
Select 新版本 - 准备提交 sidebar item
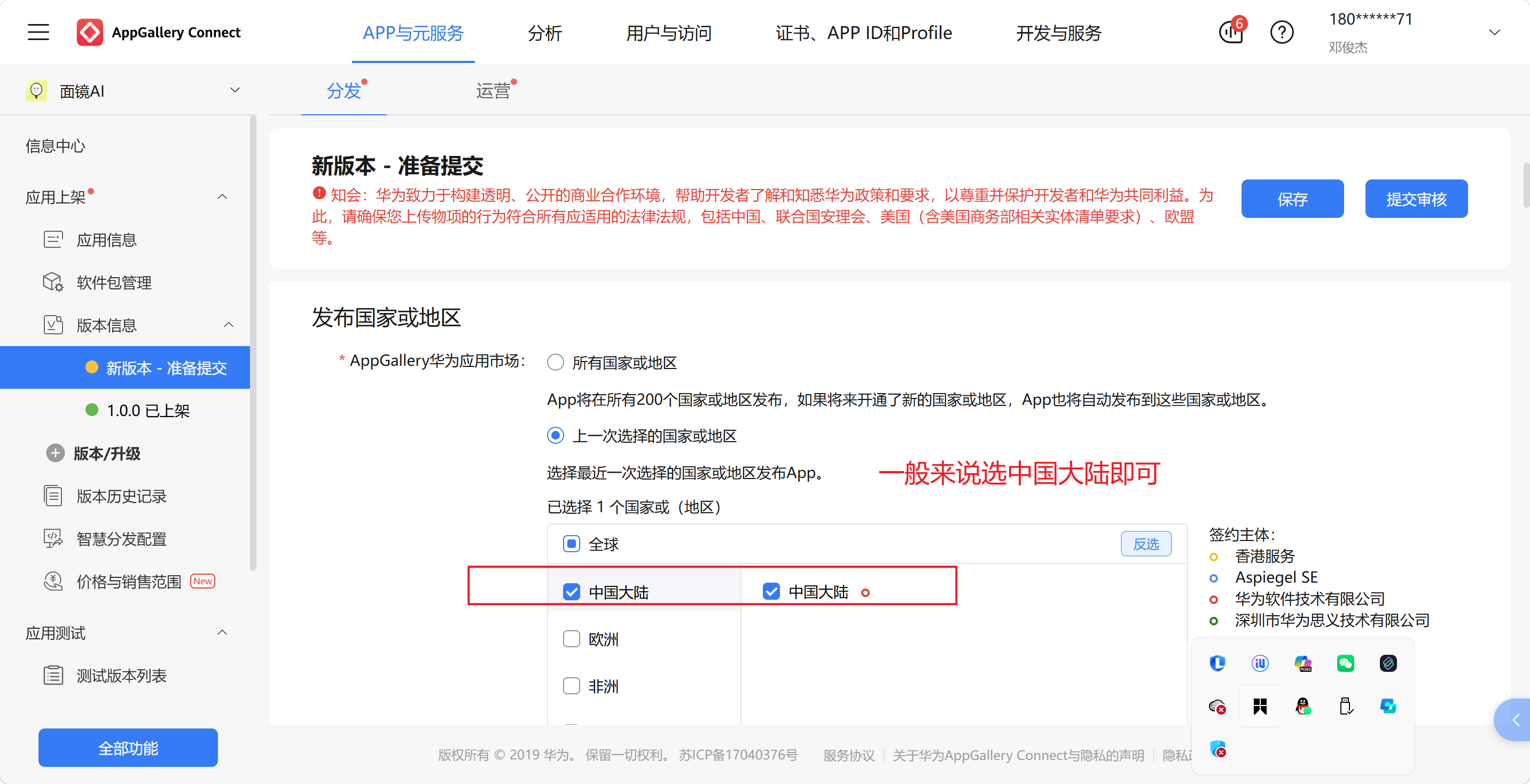pyautogui.click(x=126, y=367)
